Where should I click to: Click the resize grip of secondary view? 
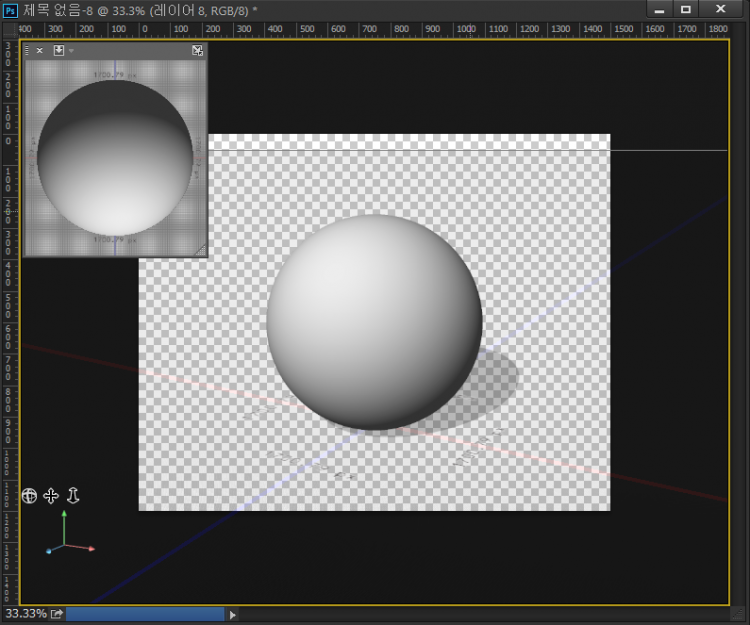200,249
